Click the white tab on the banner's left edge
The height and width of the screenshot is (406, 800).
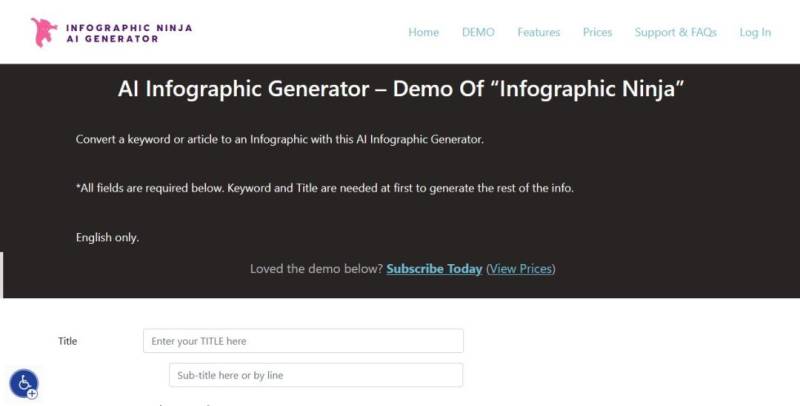[x=2, y=275]
